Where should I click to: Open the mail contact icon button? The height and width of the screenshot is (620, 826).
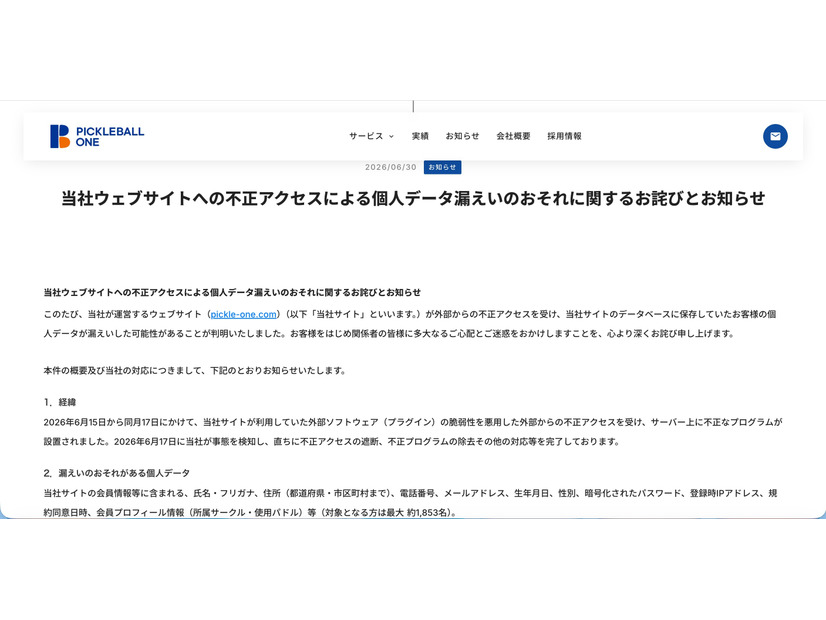(x=775, y=136)
